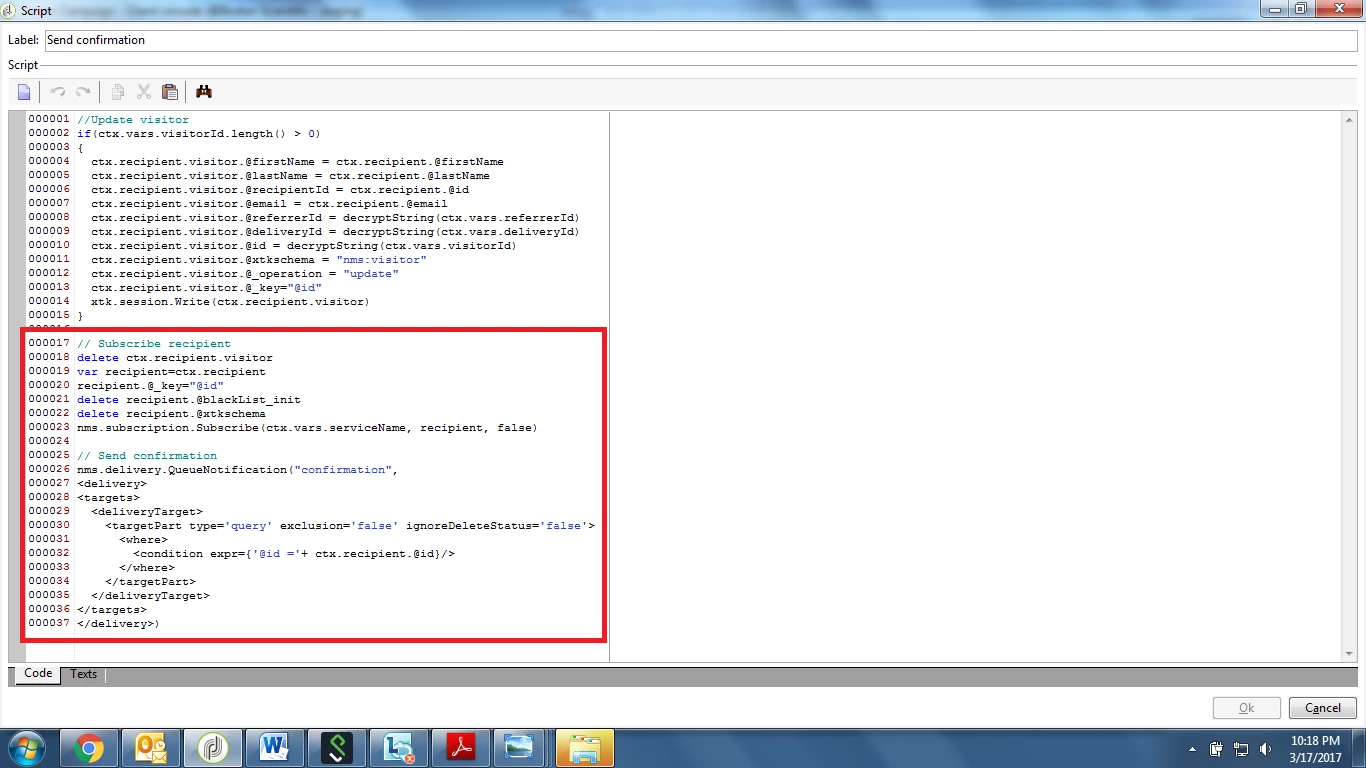Screen dimensions: 1366x768
Task: Click "delete ctx.recipient.visitor" line
Action: coord(175,358)
